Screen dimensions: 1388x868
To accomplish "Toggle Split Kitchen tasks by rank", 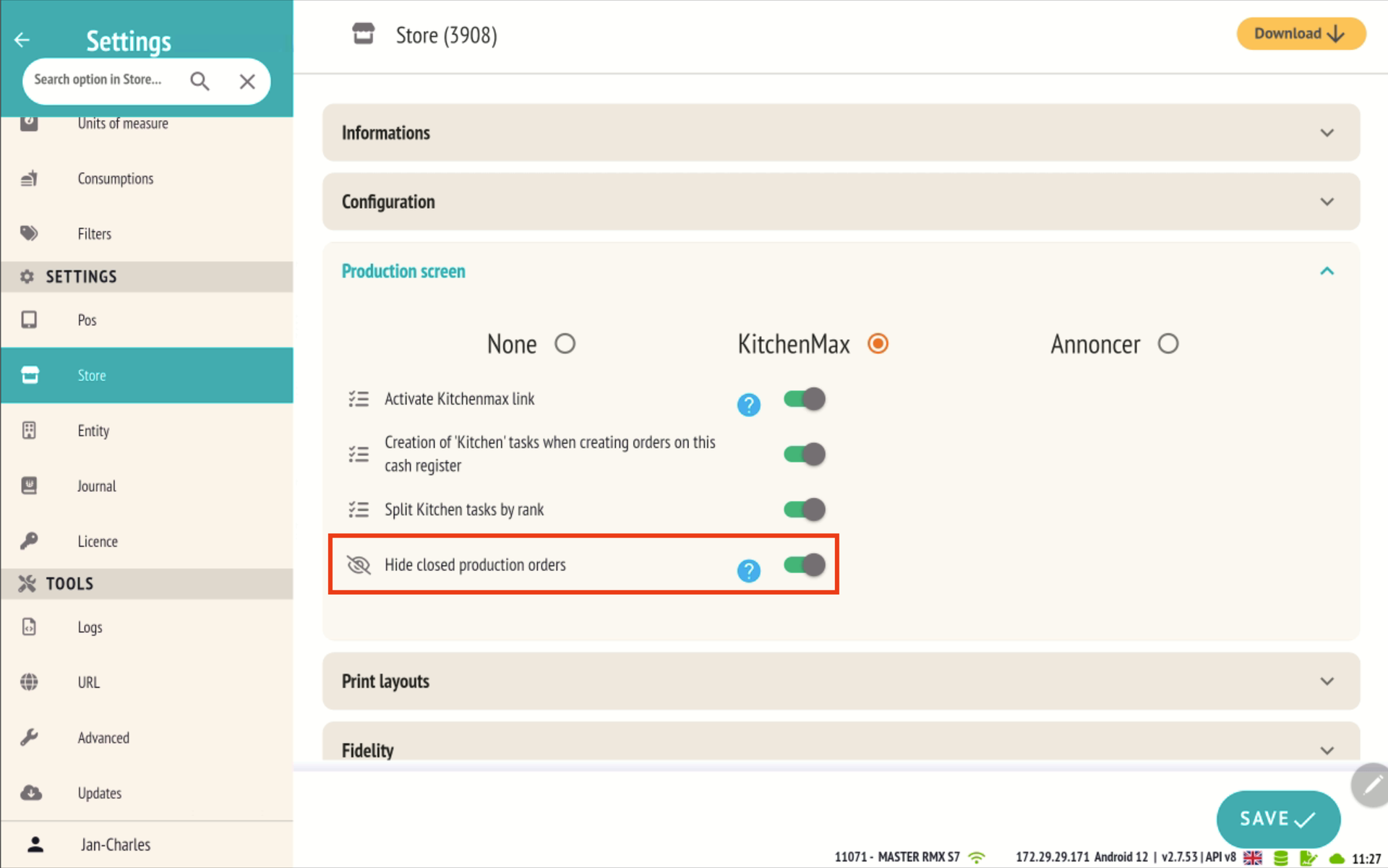I will (x=804, y=510).
